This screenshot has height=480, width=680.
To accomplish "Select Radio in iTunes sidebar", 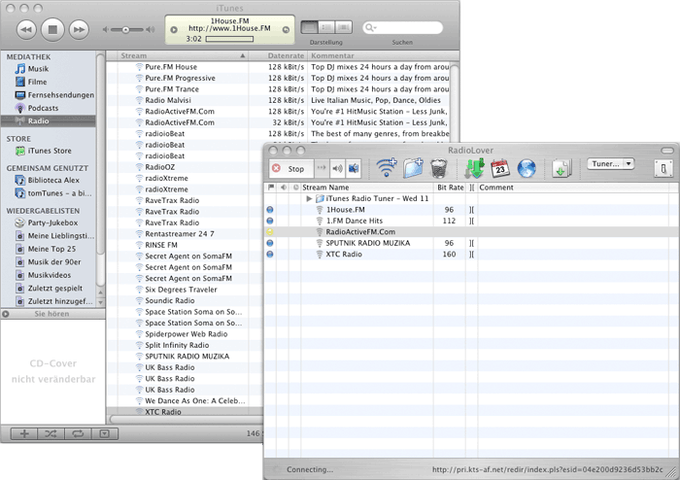I will tap(49, 121).
